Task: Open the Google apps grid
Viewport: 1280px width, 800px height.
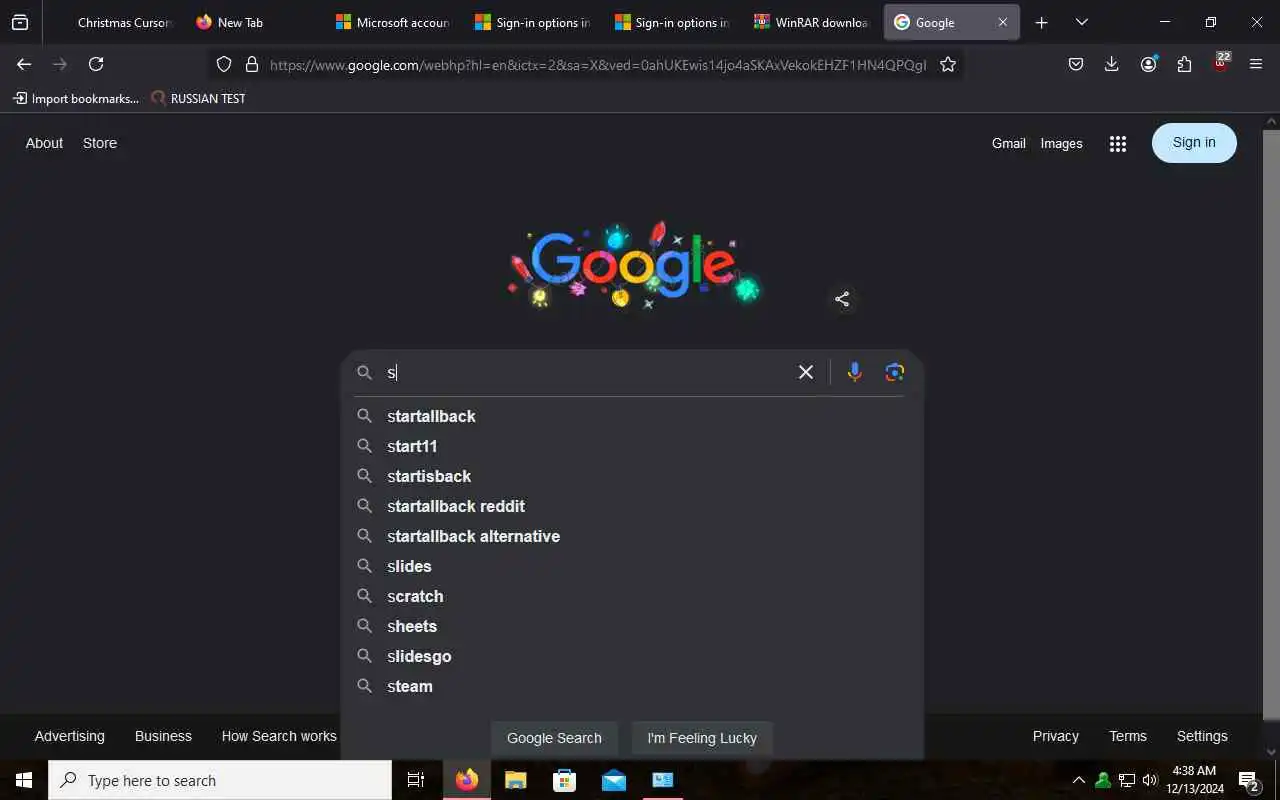Action: [x=1118, y=144]
